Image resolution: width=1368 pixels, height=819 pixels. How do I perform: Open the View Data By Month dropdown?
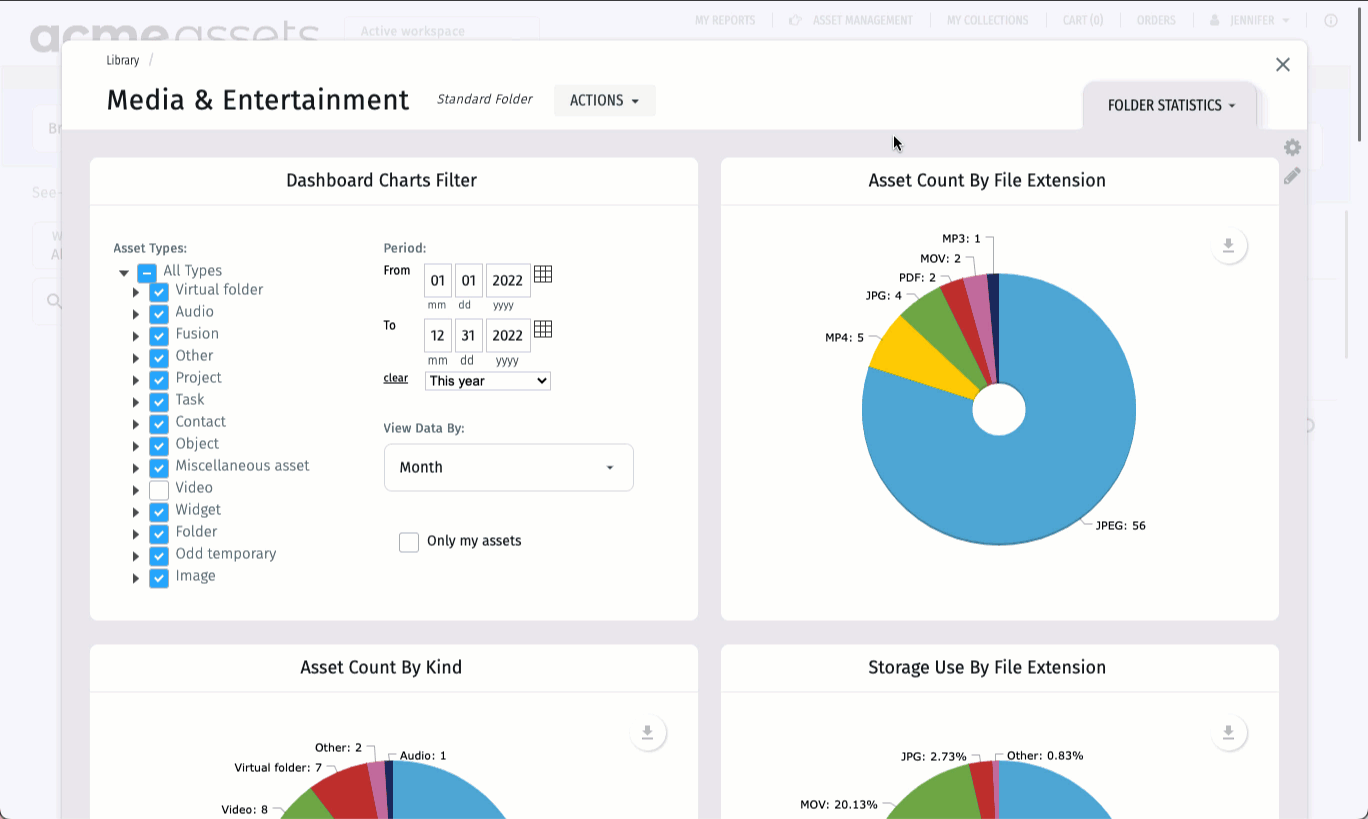point(508,468)
